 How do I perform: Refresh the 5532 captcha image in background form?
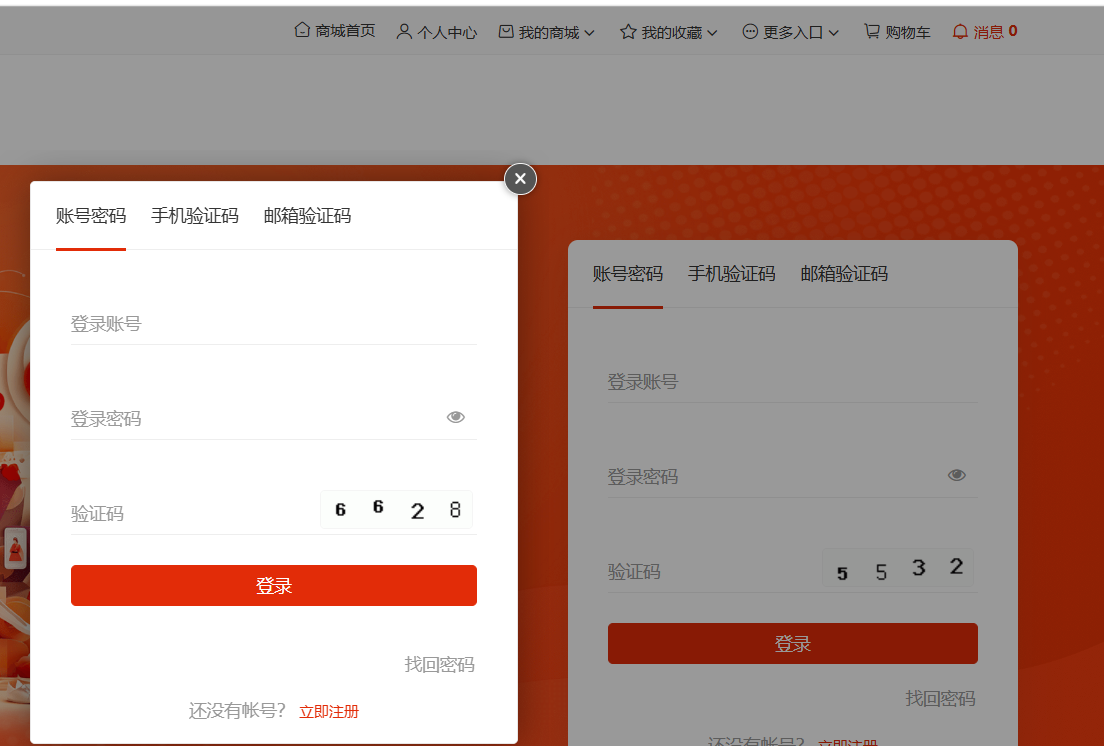click(898, 568)
